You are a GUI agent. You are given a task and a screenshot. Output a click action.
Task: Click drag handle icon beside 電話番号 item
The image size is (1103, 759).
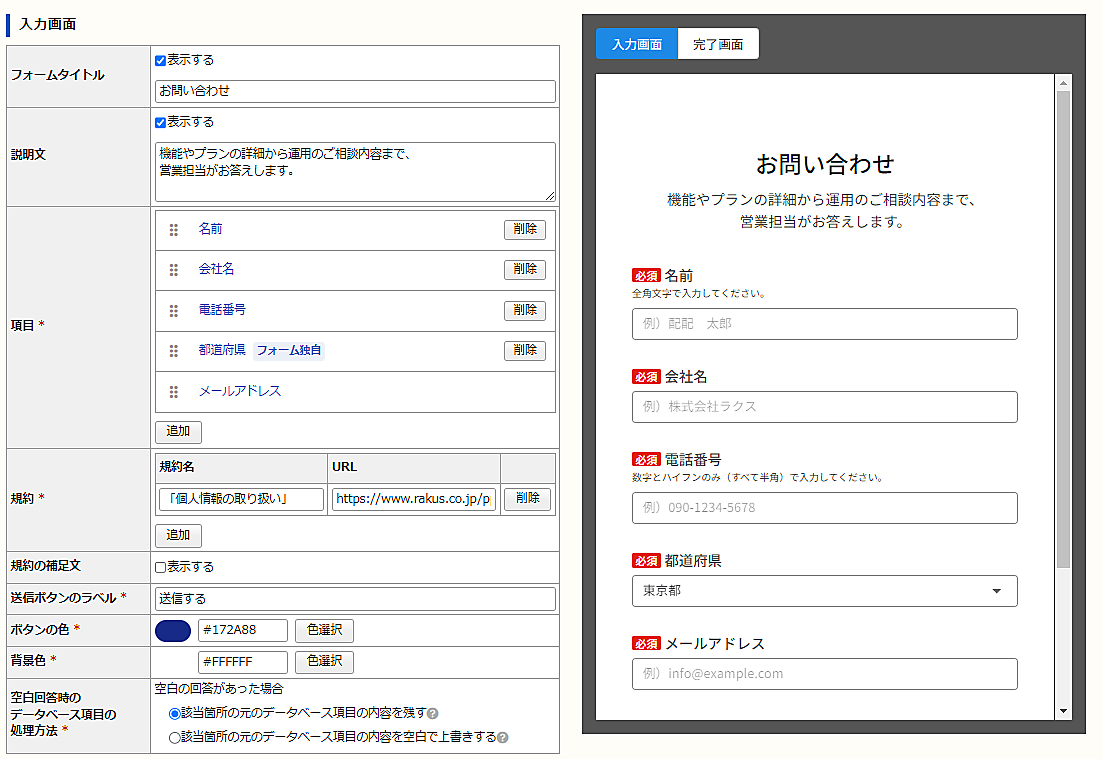click(174, 311)
